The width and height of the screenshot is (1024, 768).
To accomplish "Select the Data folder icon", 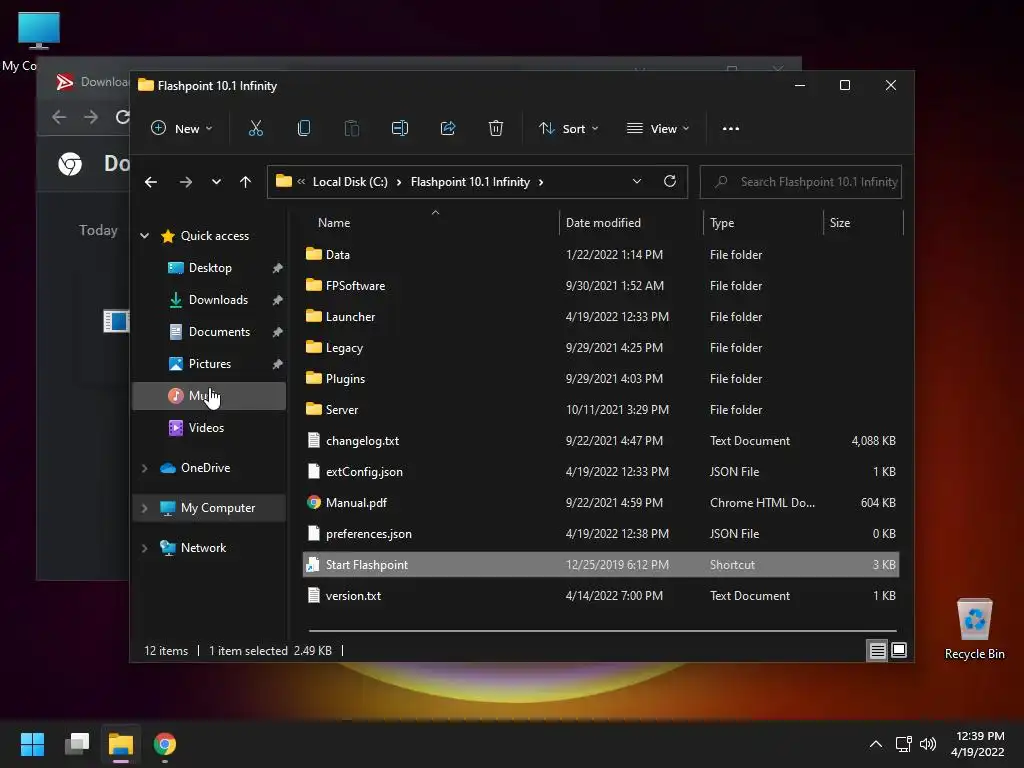I will coord(314,254).
